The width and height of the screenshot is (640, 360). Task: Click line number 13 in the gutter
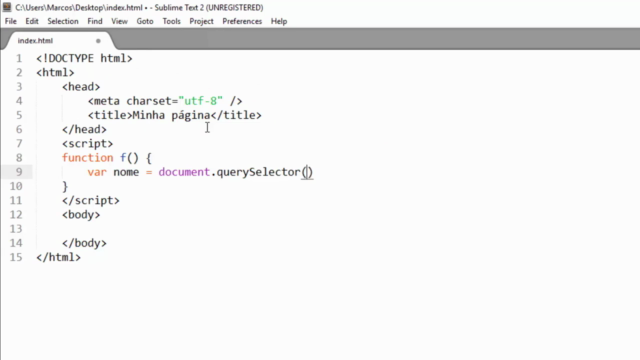click(16, 229)
